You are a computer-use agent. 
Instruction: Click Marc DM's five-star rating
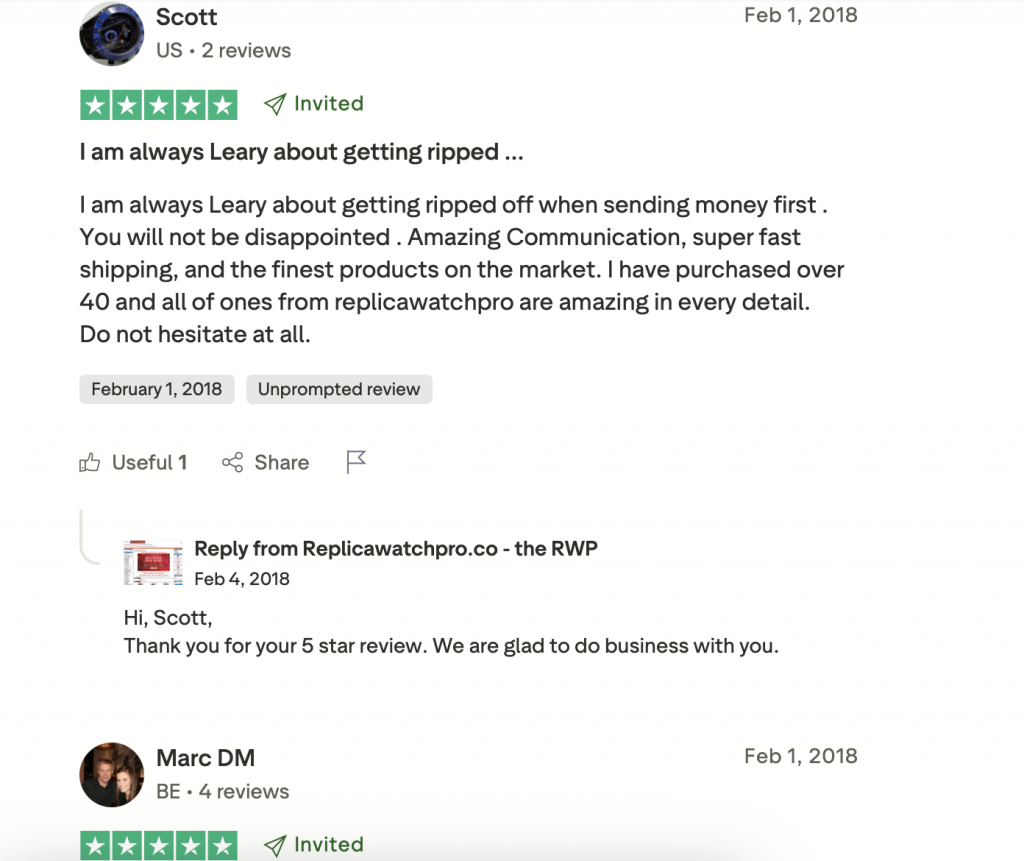click(x=158, y=845)
